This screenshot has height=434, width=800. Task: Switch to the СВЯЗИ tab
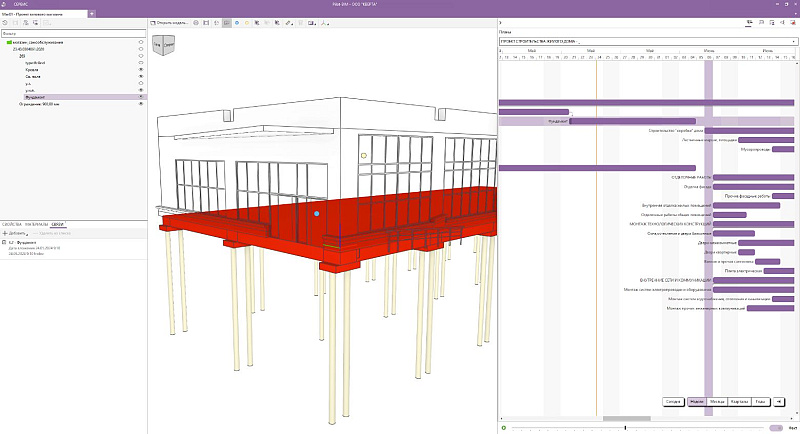point(58,224)
